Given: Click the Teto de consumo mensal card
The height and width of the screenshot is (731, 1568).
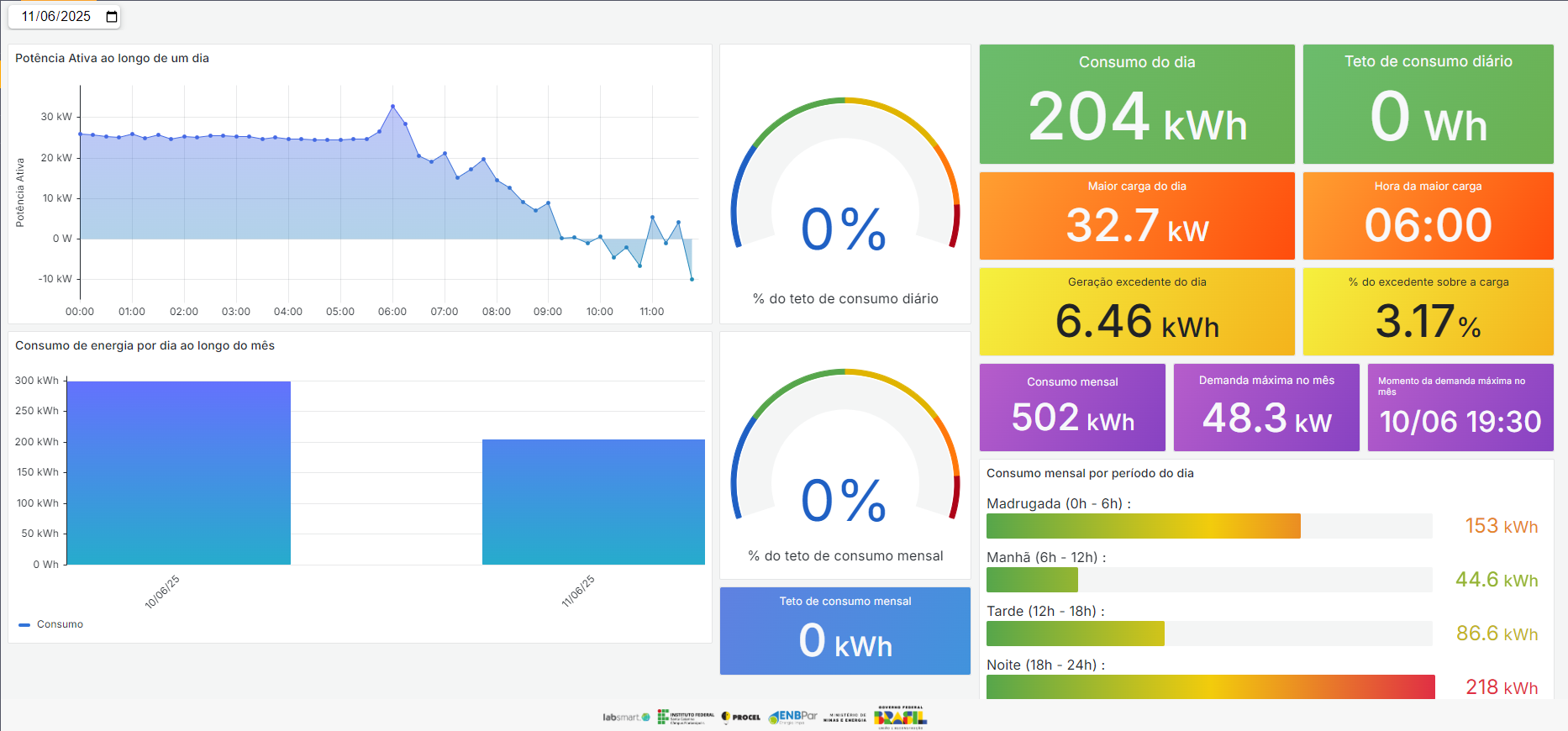Looking at the screenshot, I should pos(845,631).
